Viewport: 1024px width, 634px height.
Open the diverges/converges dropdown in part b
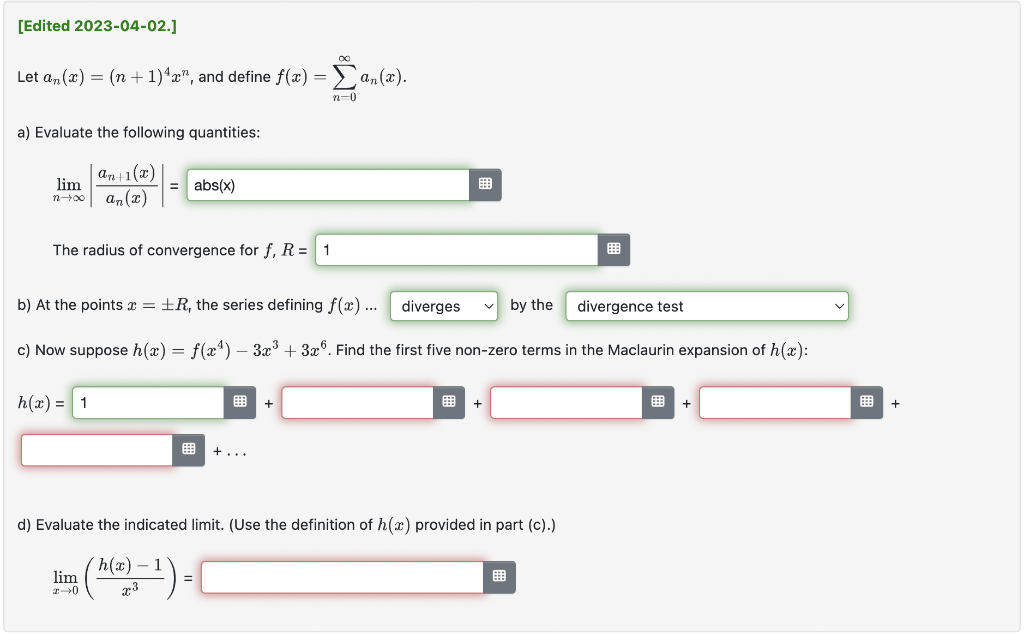(444, 306)
